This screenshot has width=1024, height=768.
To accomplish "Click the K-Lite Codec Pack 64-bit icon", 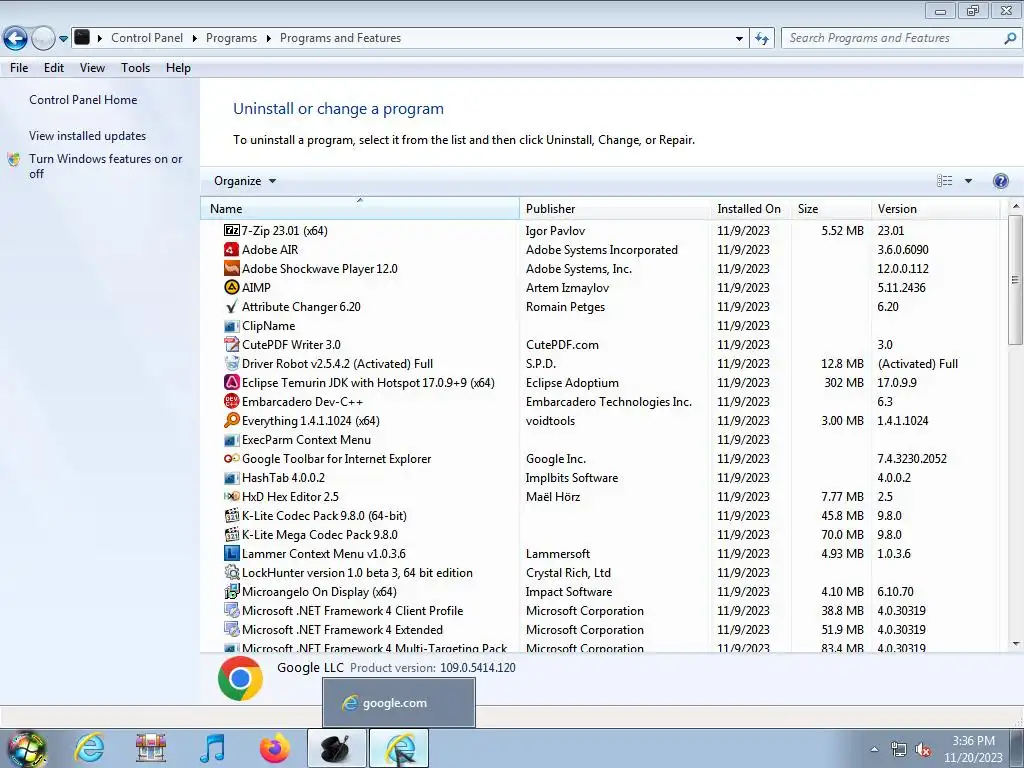I will click(231, 515).
